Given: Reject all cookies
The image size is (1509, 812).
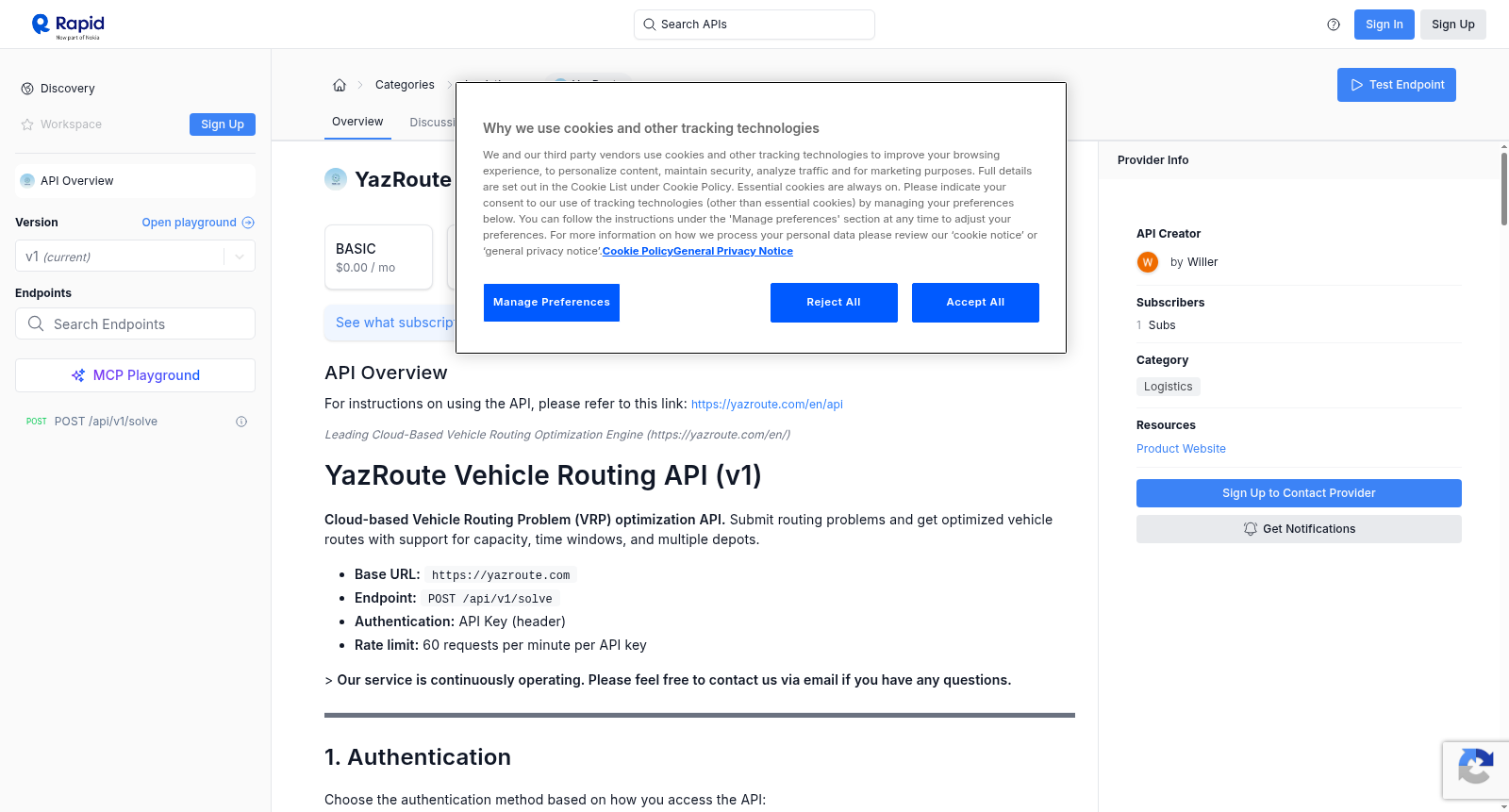Looking at the screenshot, I should click(x=834, y=303).
